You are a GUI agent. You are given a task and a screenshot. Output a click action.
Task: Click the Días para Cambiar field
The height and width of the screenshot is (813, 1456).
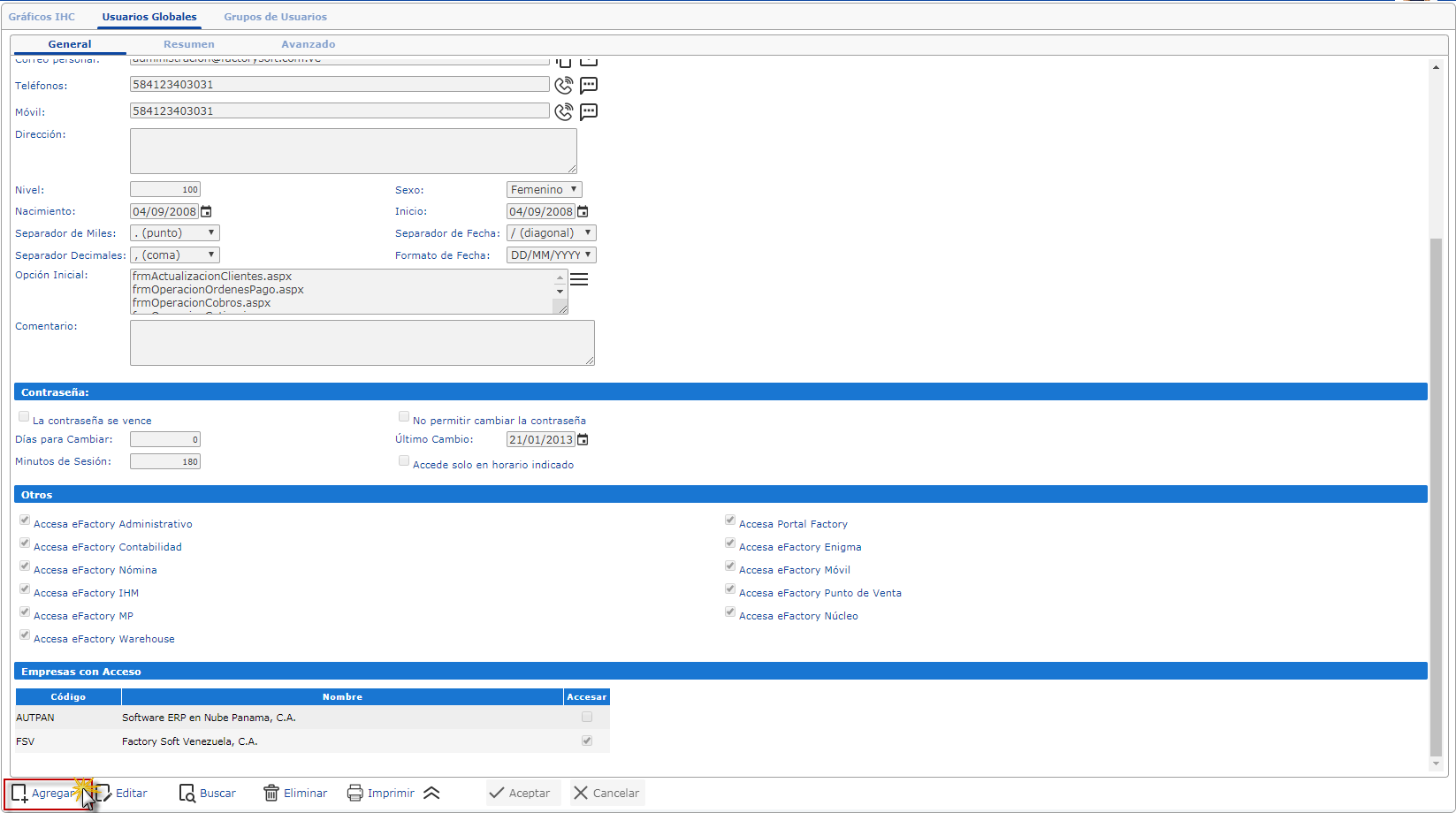[x=165, y=440]
